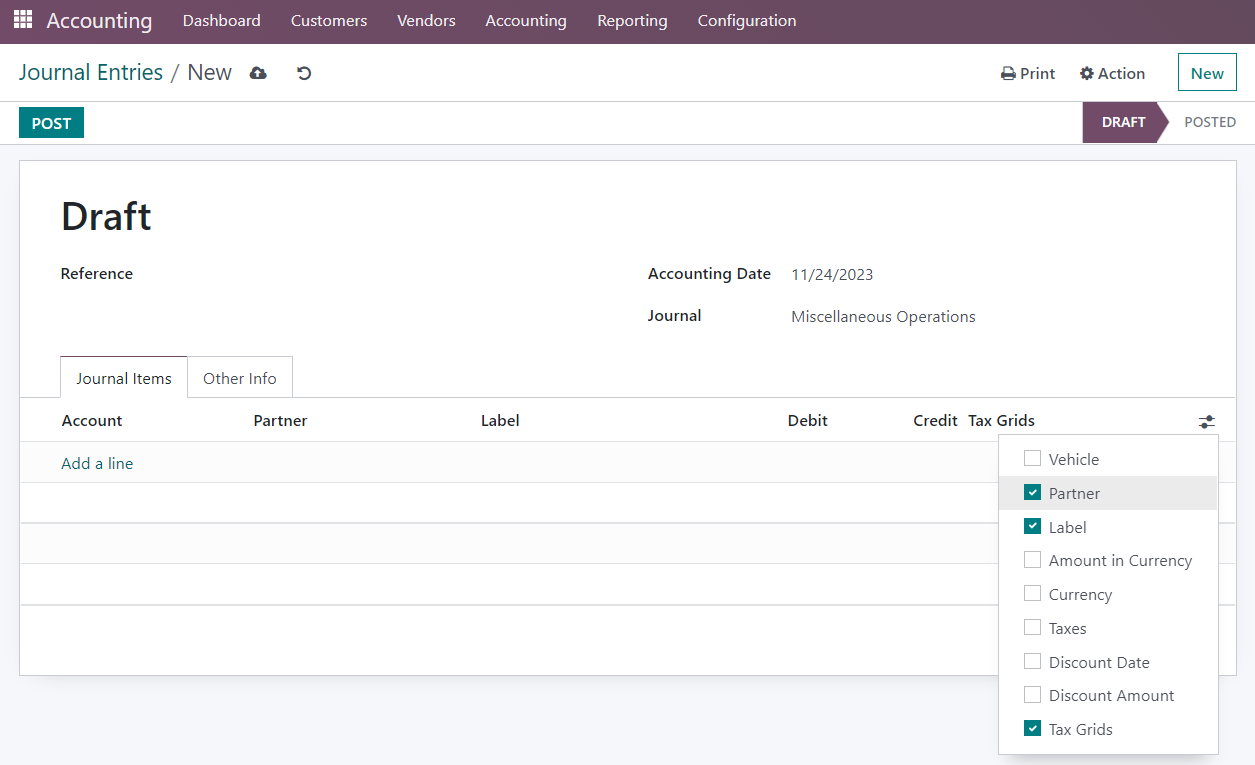Screen dimensions: 1255x765
Task: Click the Add a line link
Action: [97, 463]
